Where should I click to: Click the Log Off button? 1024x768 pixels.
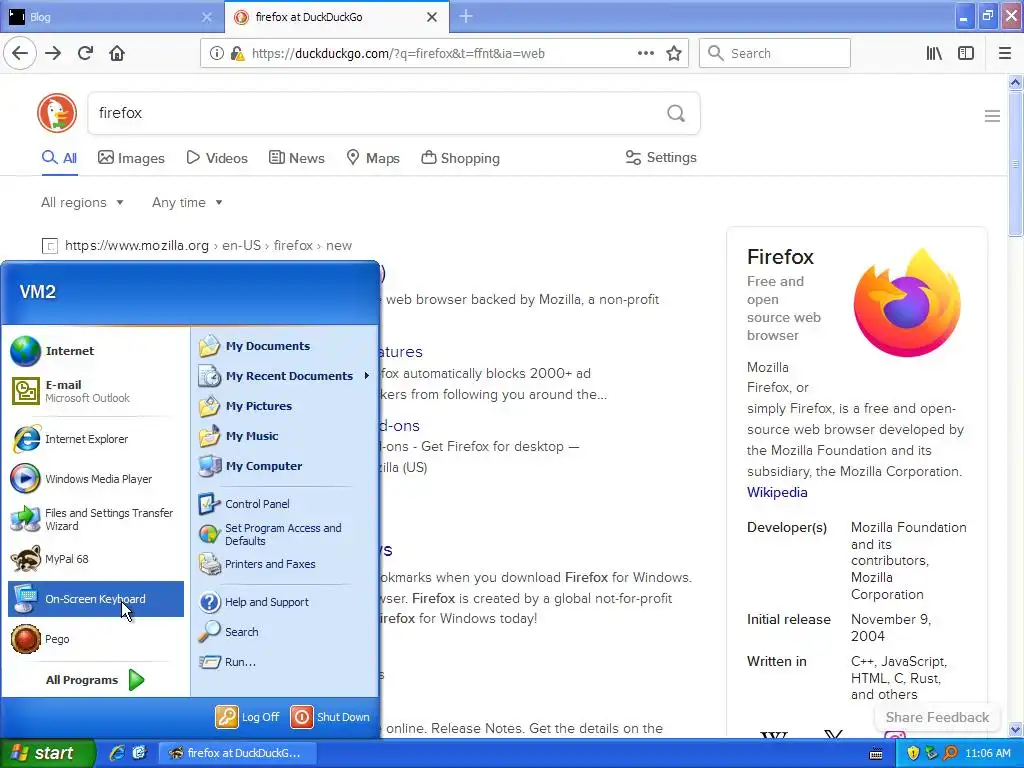tap(248, 717)
